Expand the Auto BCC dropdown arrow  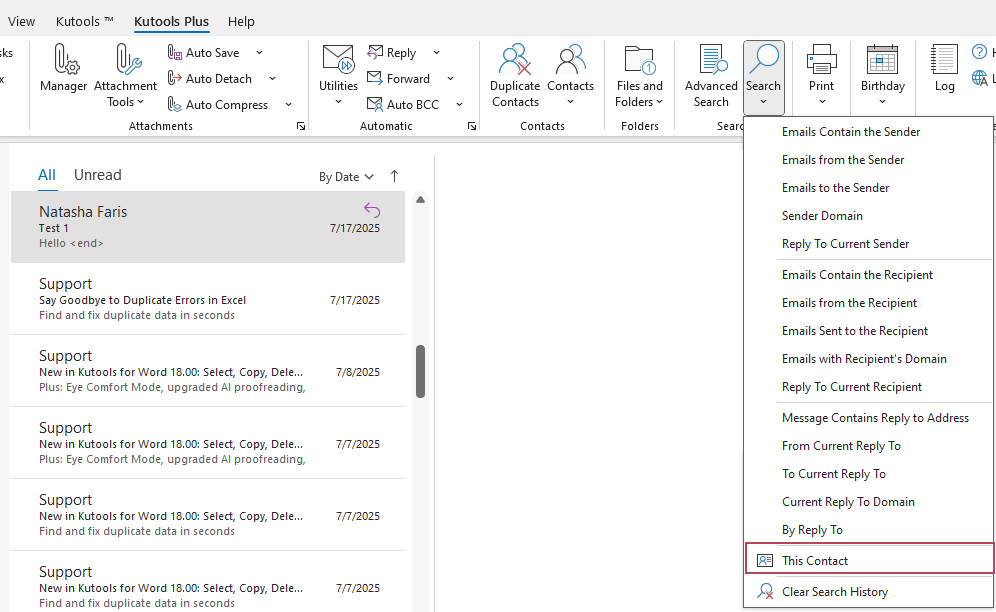tap(459, 104)
